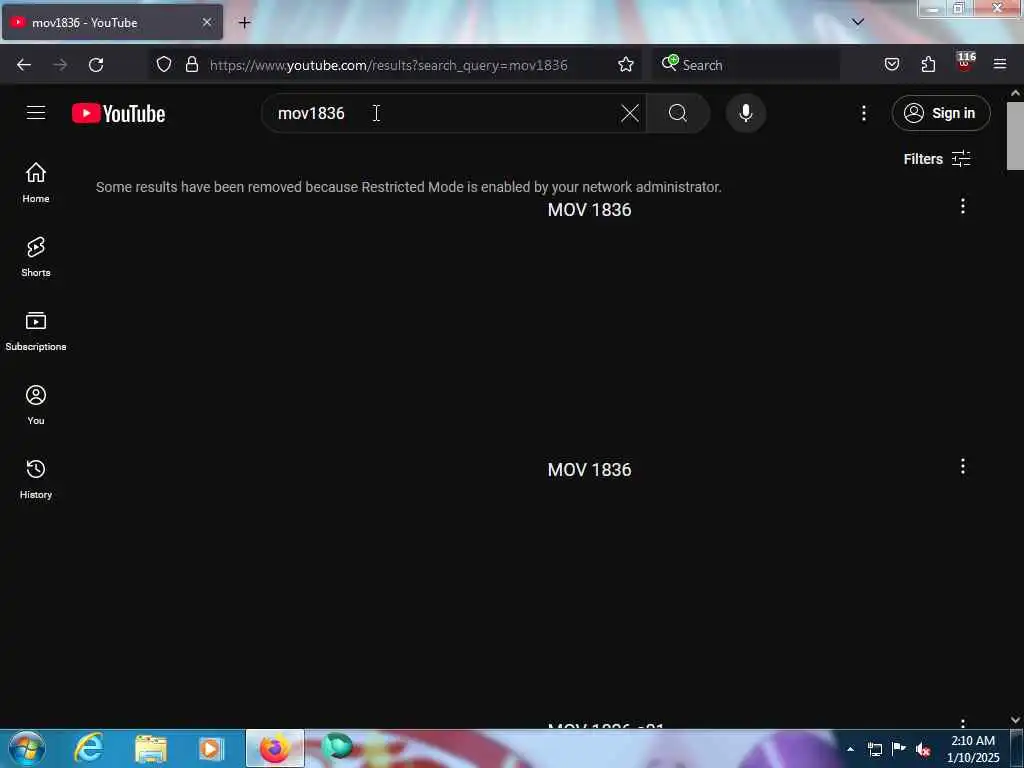Open Windows Explorer folder on the taskbar

pyautogui.click(x=151, y=749)
